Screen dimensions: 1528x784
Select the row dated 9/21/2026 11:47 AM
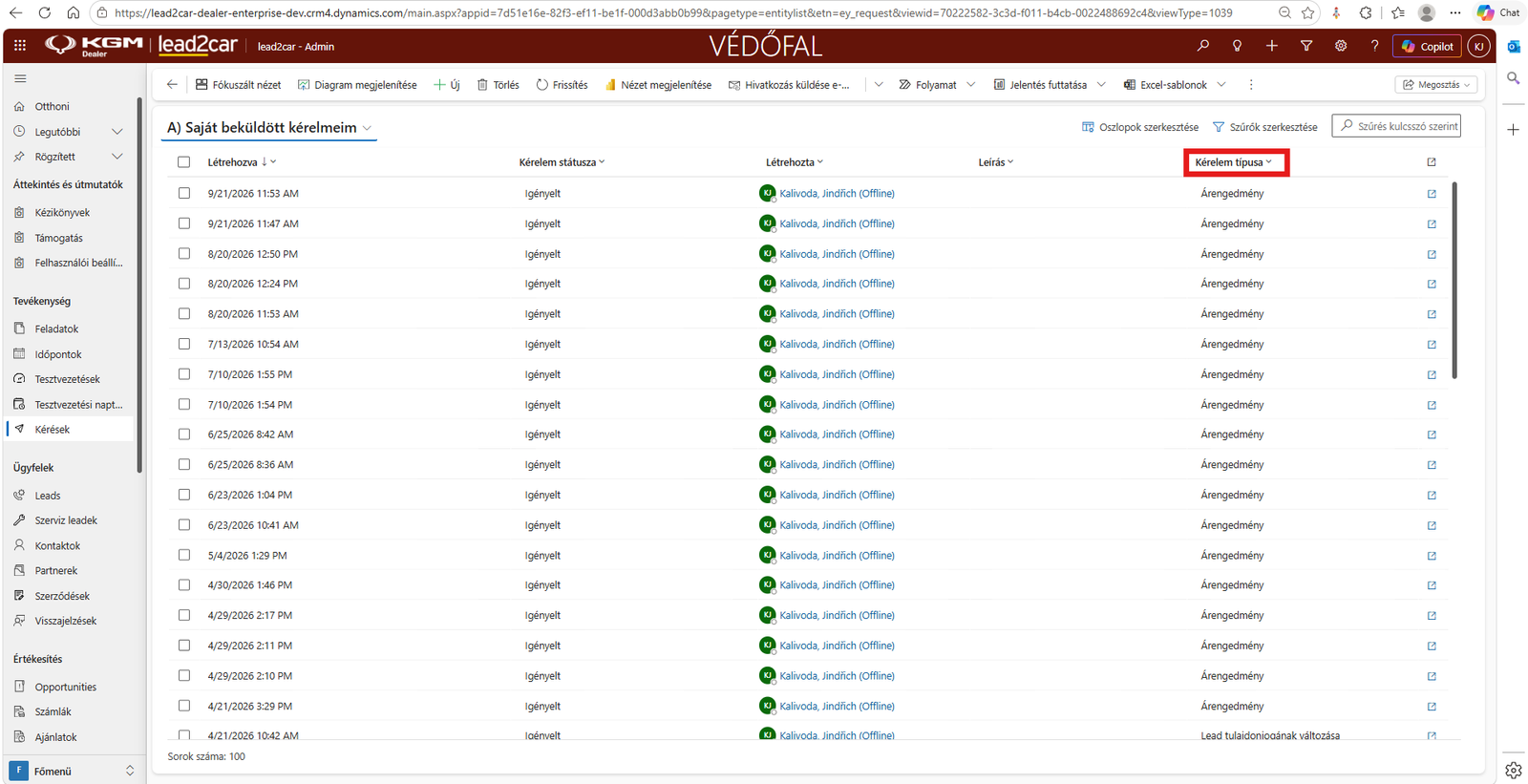point(184,223)
